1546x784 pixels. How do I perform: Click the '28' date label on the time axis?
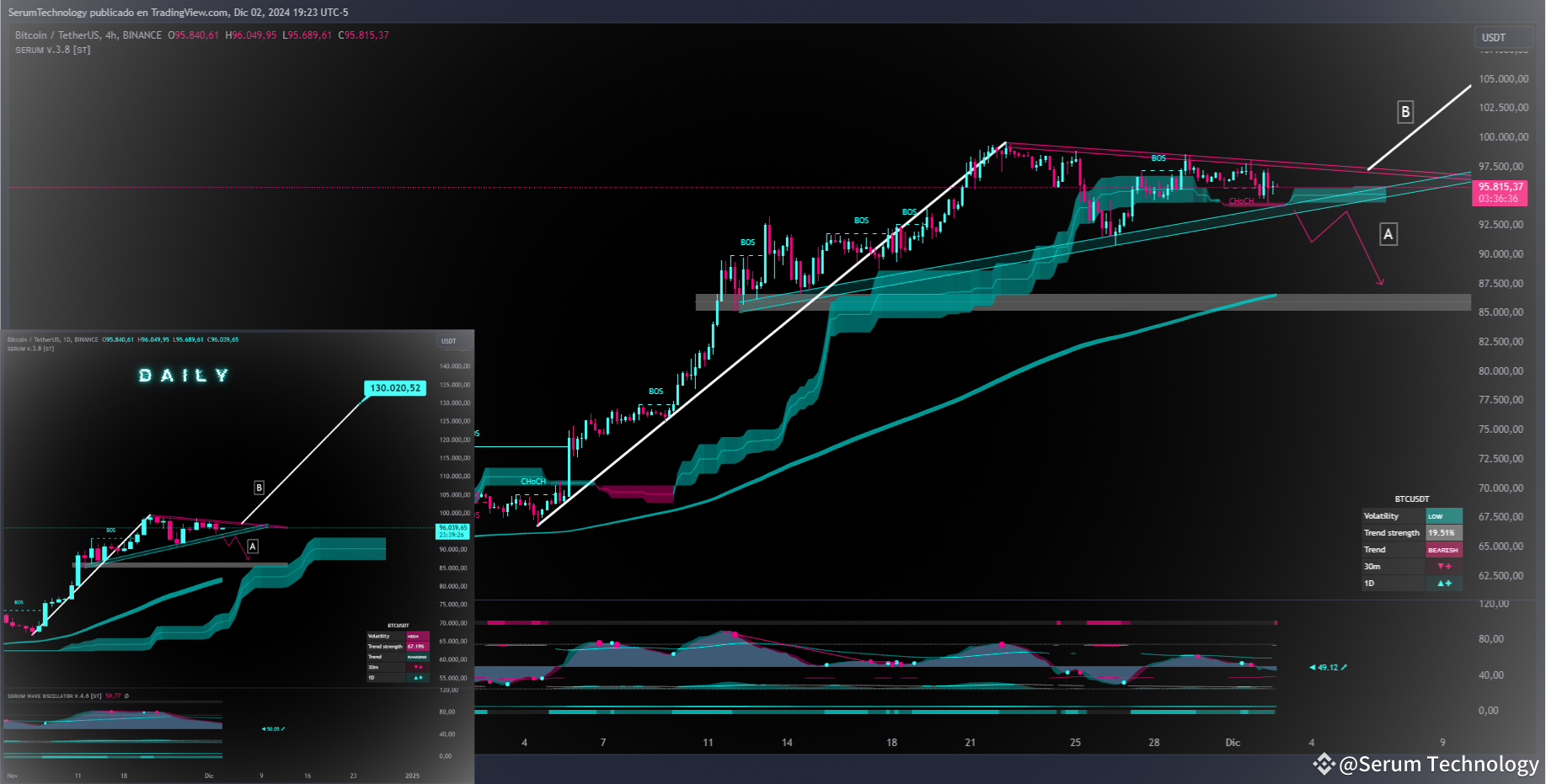(1154, 743)
